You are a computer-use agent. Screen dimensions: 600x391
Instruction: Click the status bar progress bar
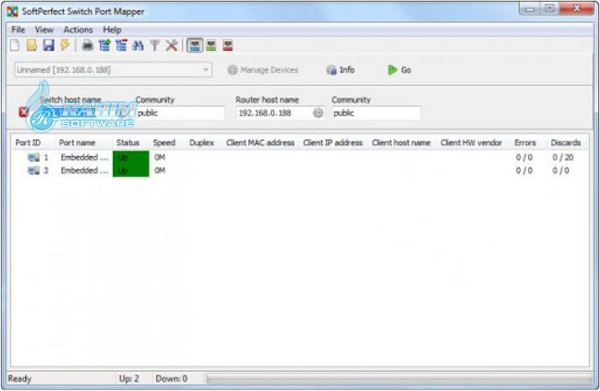click(399, 379)
